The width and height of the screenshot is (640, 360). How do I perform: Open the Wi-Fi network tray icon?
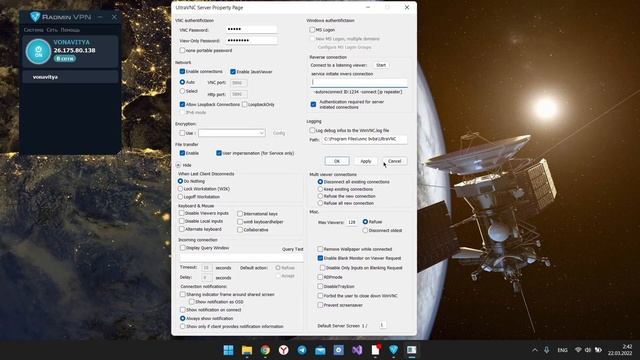click(x=578, y=350)
